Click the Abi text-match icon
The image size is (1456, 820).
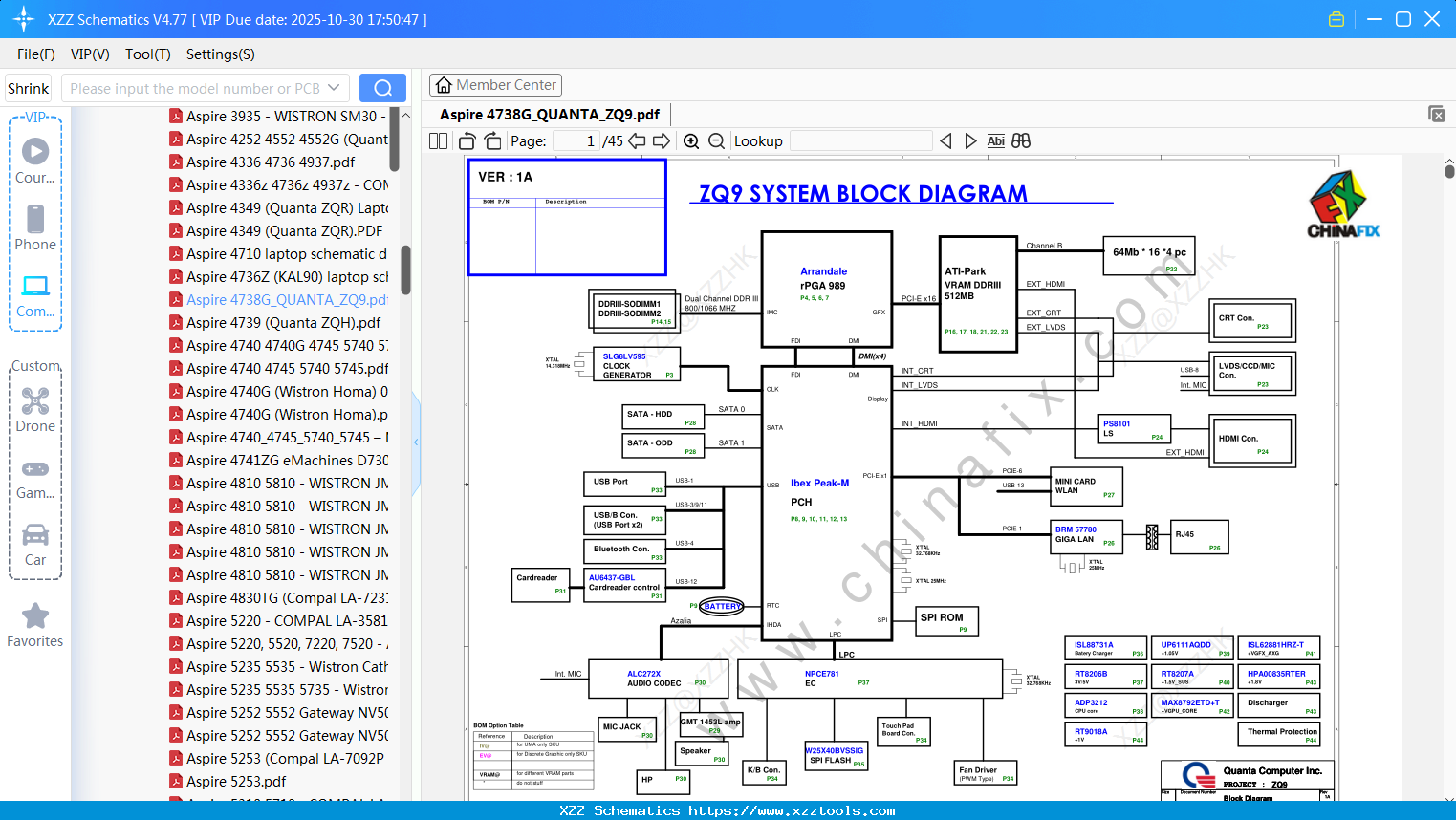click(x=995, y=140)
